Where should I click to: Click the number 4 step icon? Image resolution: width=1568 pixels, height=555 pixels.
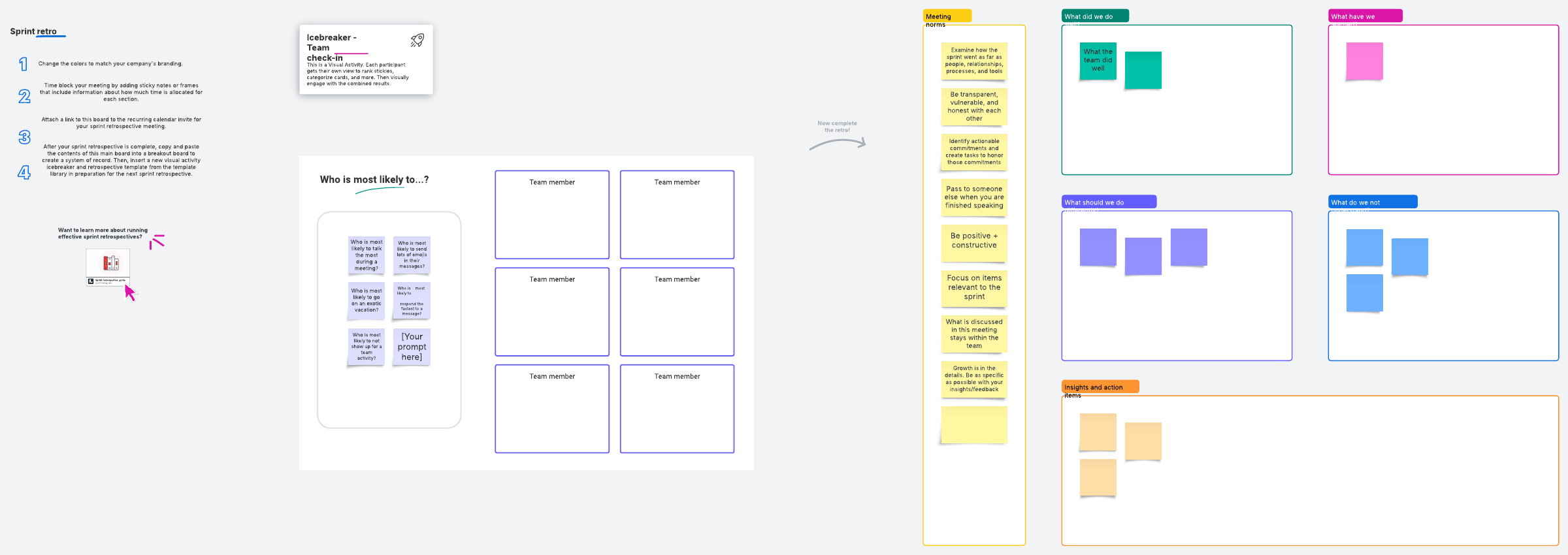point(24,172)
